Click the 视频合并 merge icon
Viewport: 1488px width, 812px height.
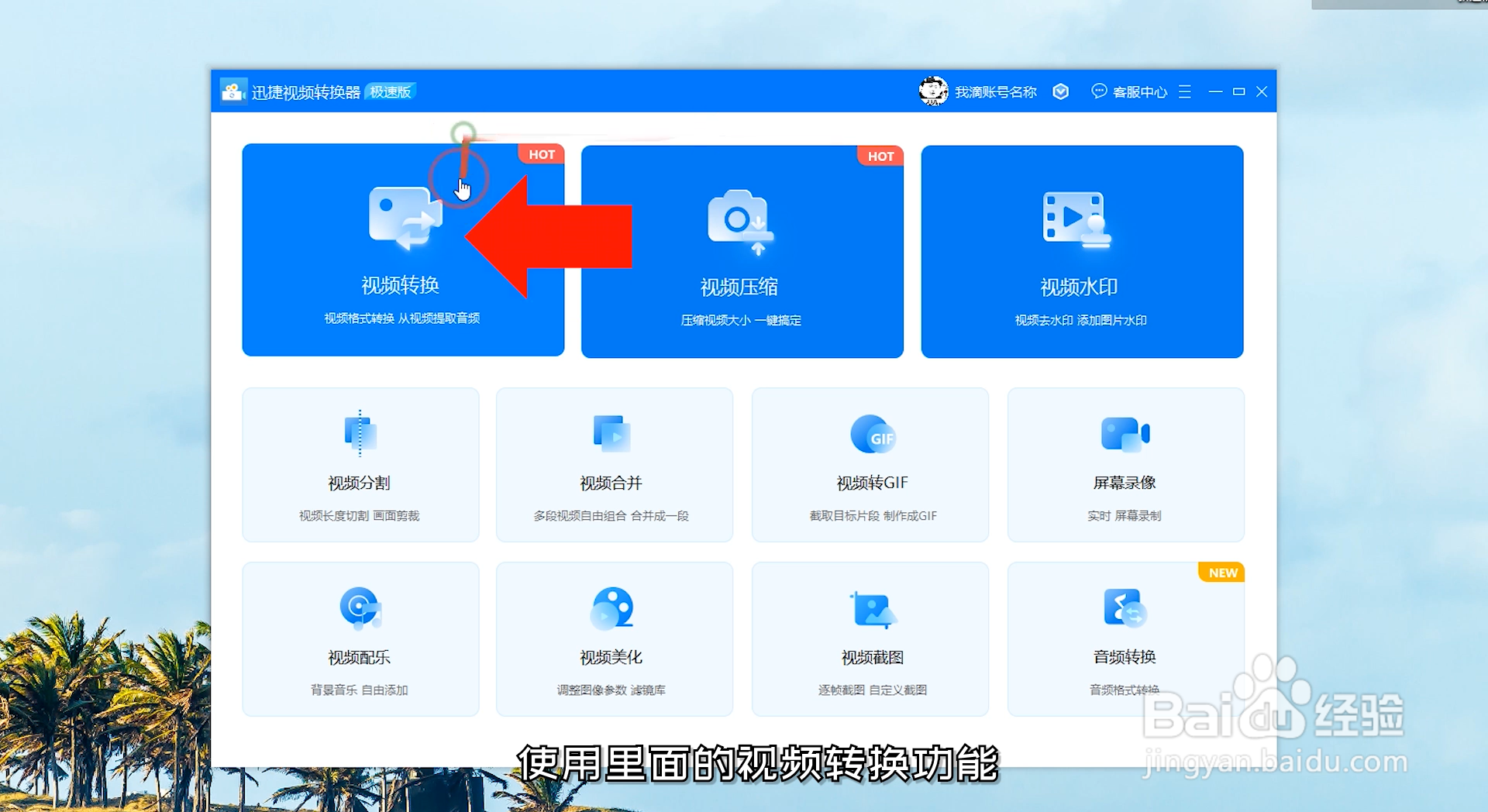[612, 433]
